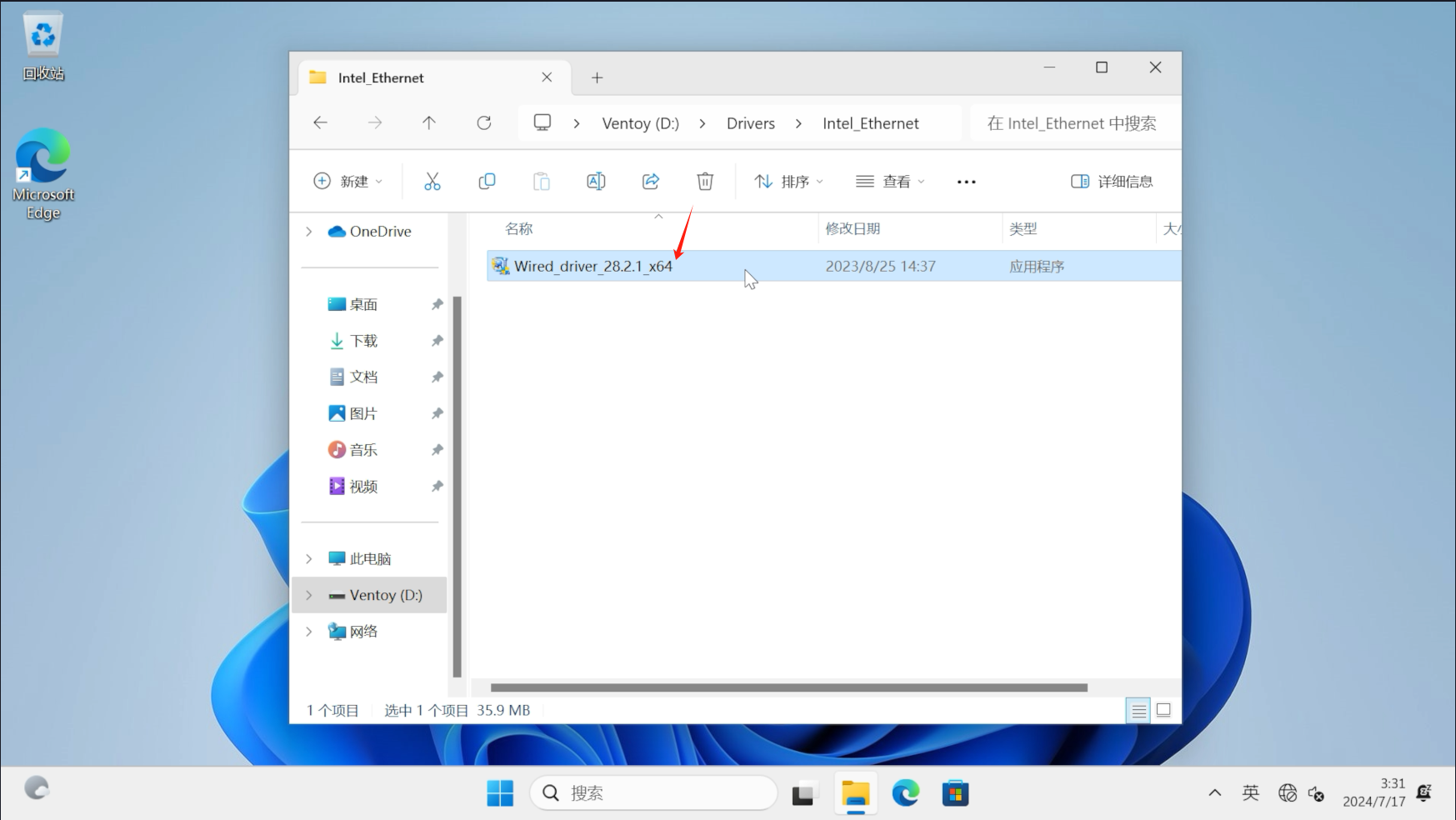Go back with the left arrow

[x=320, y=123]
